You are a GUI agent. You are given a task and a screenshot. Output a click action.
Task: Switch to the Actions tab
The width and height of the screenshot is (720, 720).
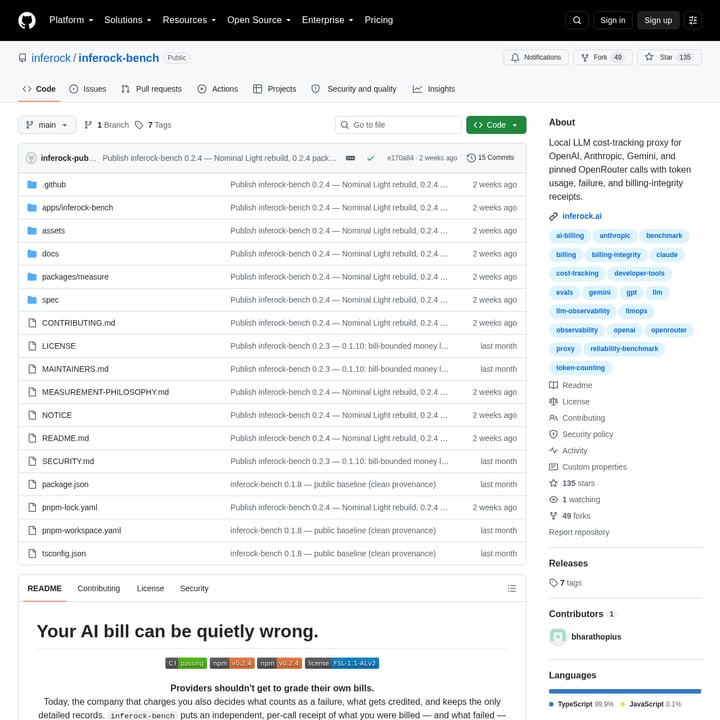(x=218, y=89)
